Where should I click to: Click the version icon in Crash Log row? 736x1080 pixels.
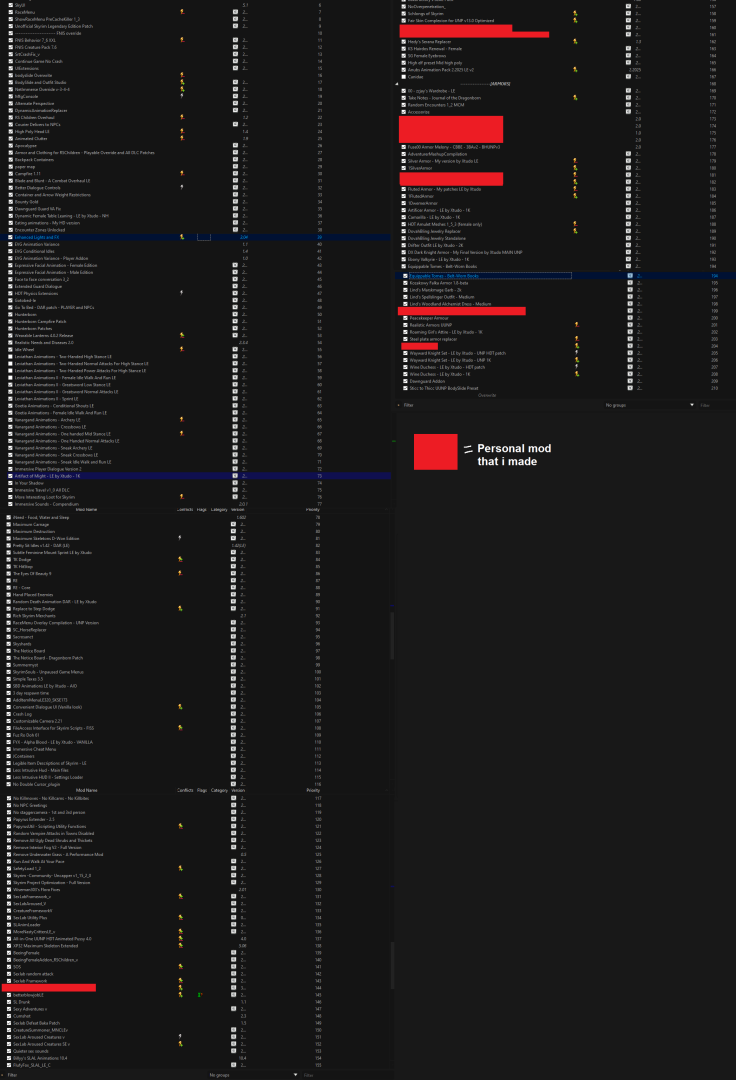point(233,714)
